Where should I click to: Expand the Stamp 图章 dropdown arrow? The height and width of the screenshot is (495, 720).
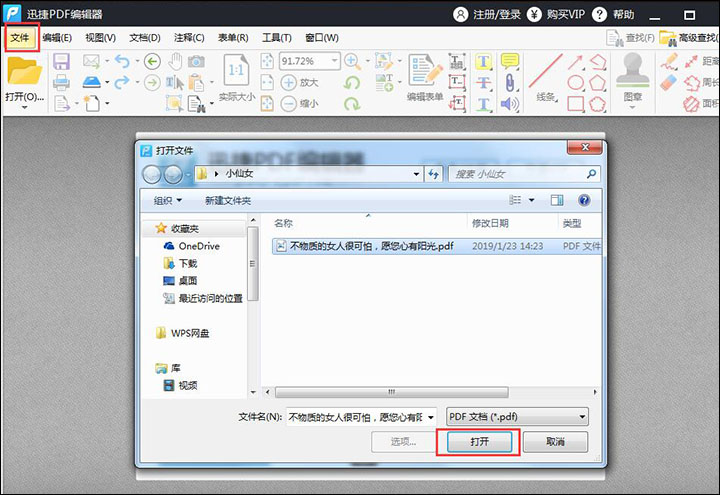pyautogui.click(x=632, y=107)
